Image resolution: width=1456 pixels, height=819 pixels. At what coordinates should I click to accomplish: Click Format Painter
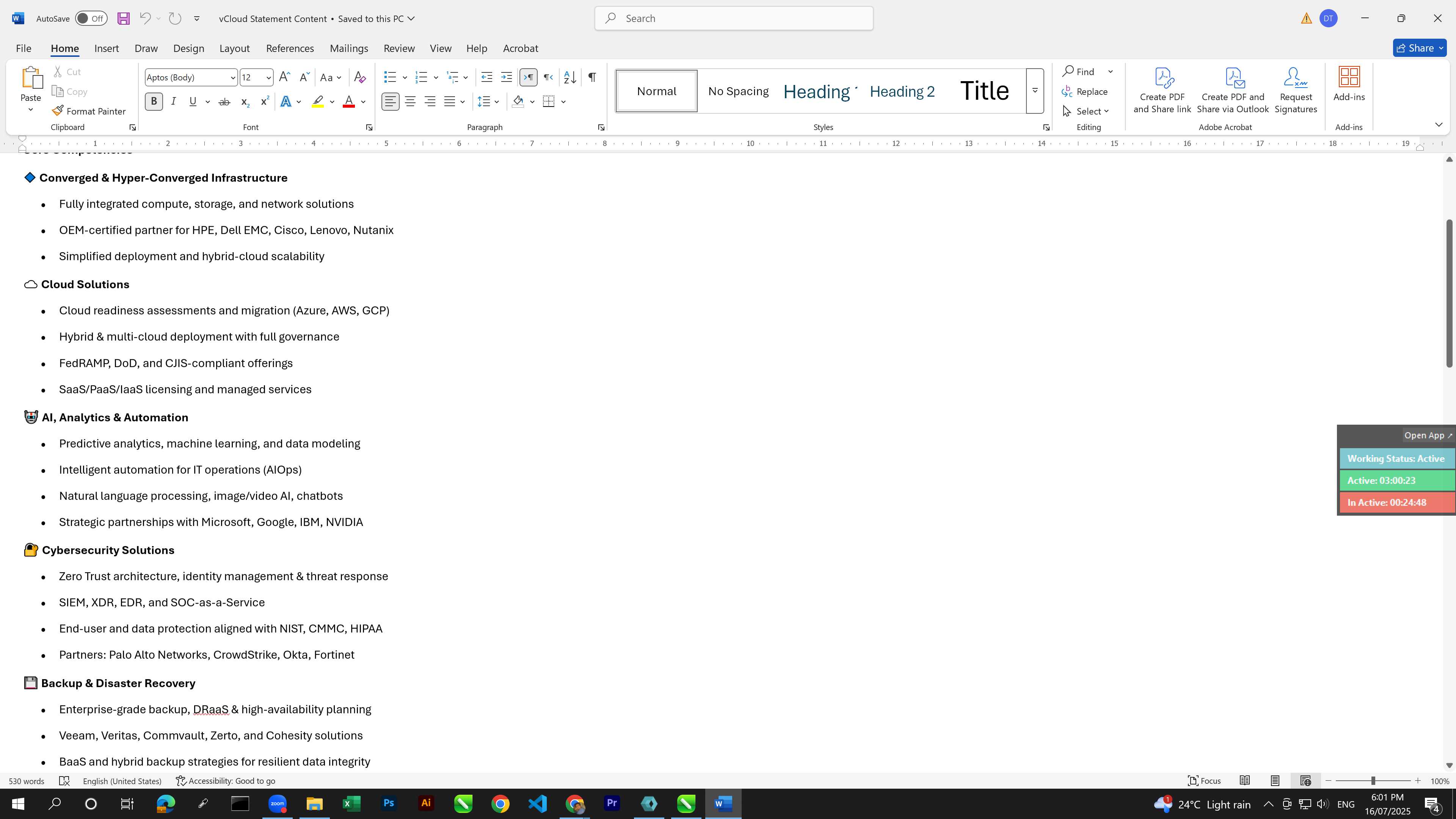[x=89, y=111]
